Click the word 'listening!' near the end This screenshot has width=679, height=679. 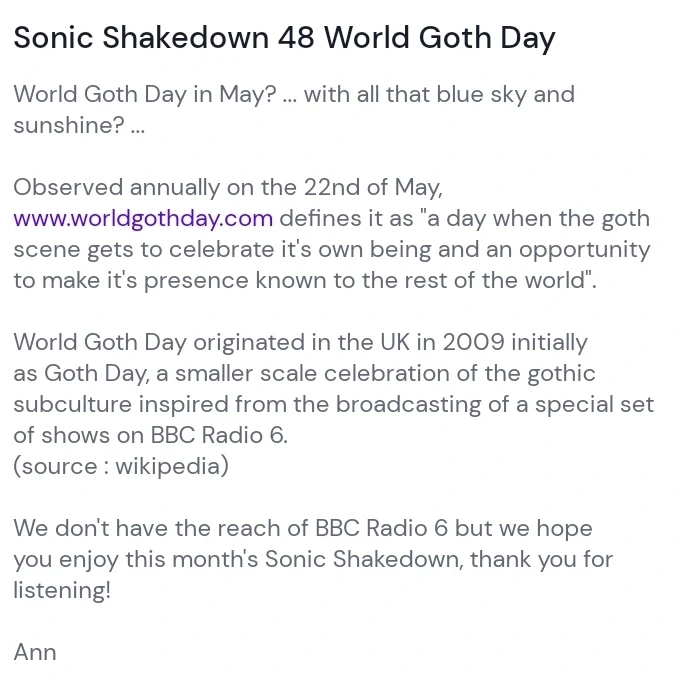click(x=62, y=590)
